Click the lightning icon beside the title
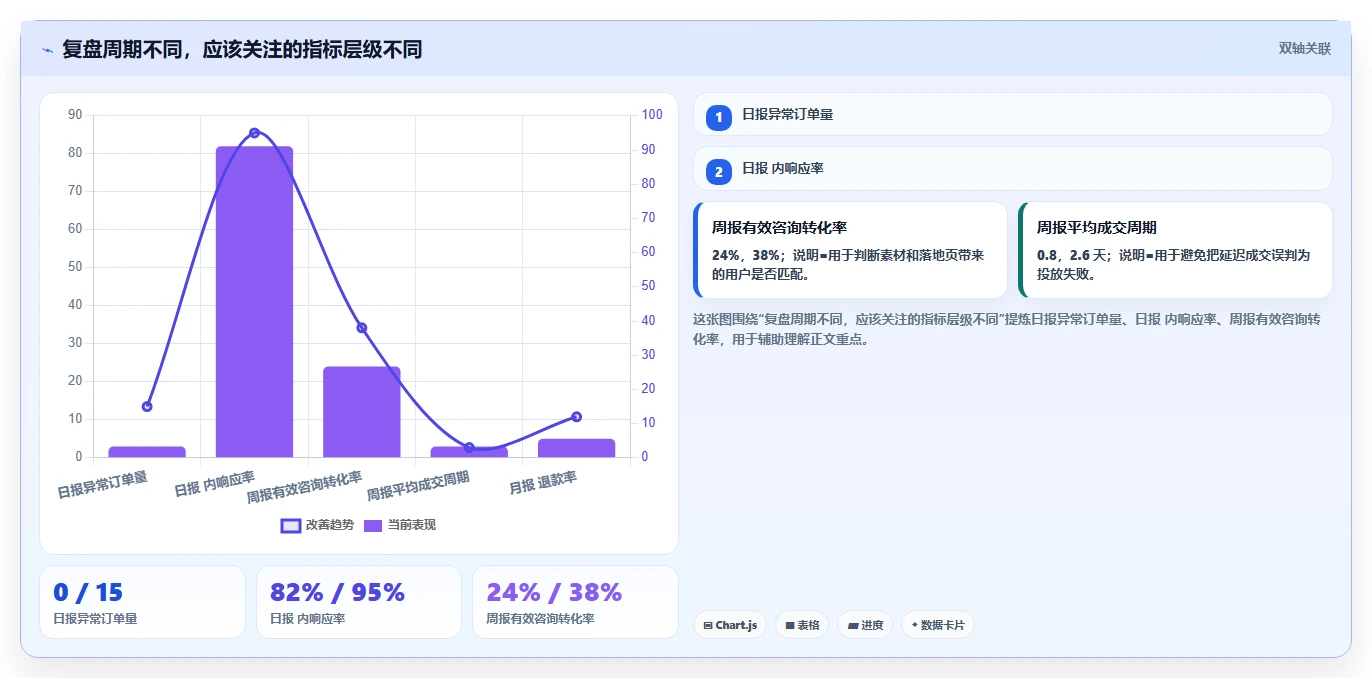The image size is (1372, 678). tap(47, 49)
